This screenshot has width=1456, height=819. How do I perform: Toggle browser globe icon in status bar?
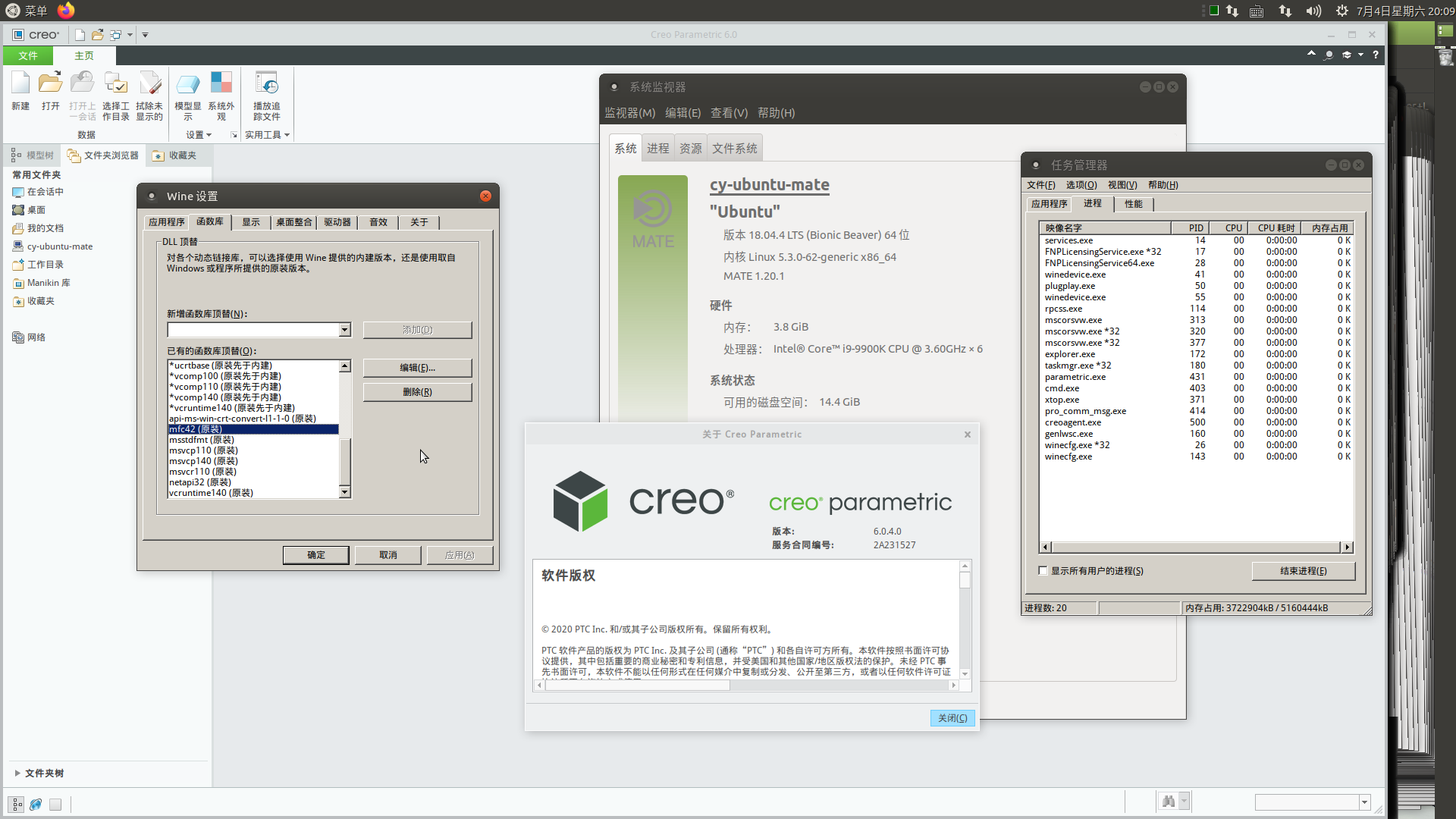point(36,805)
